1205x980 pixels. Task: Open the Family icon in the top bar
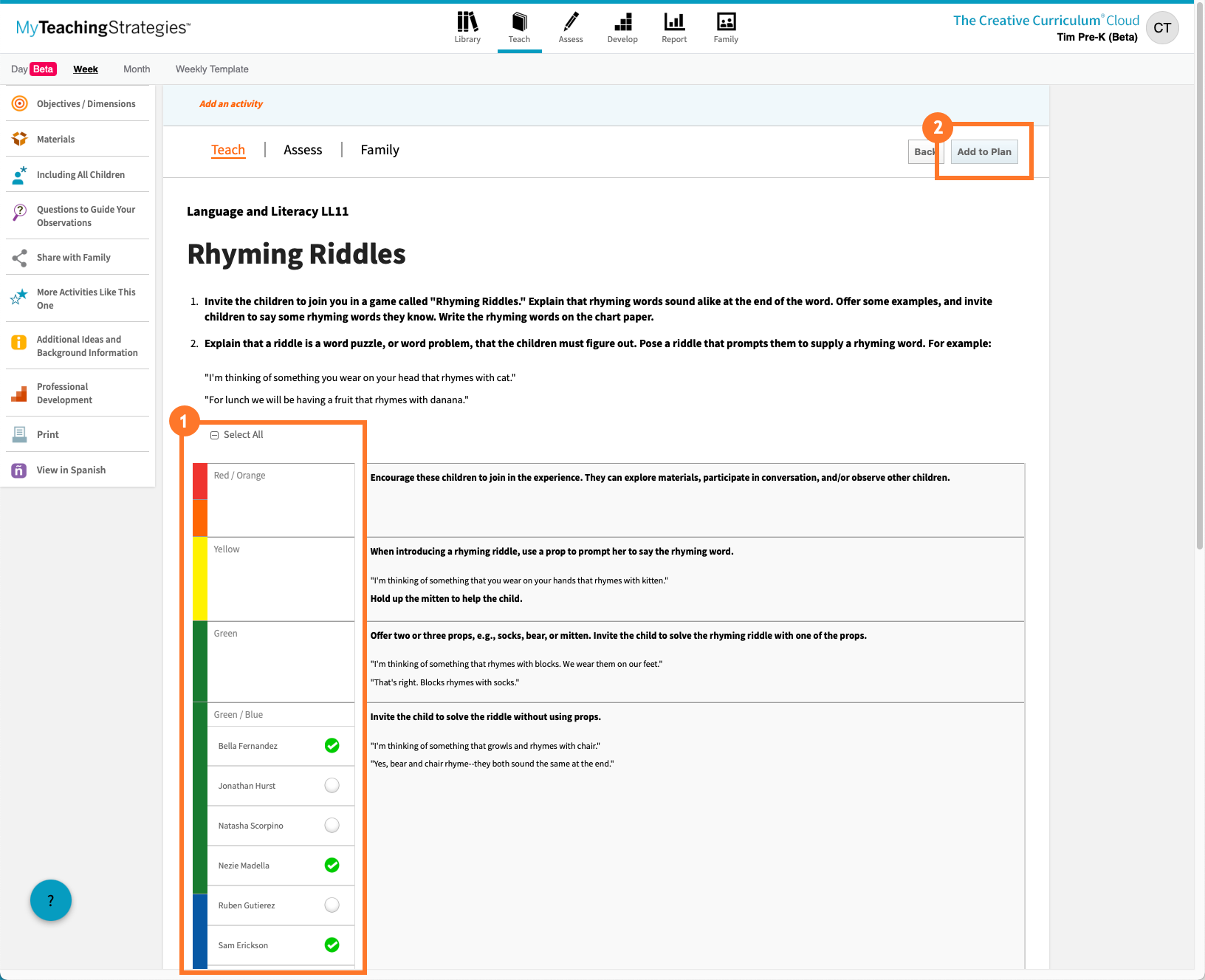[x=724, y=27]
